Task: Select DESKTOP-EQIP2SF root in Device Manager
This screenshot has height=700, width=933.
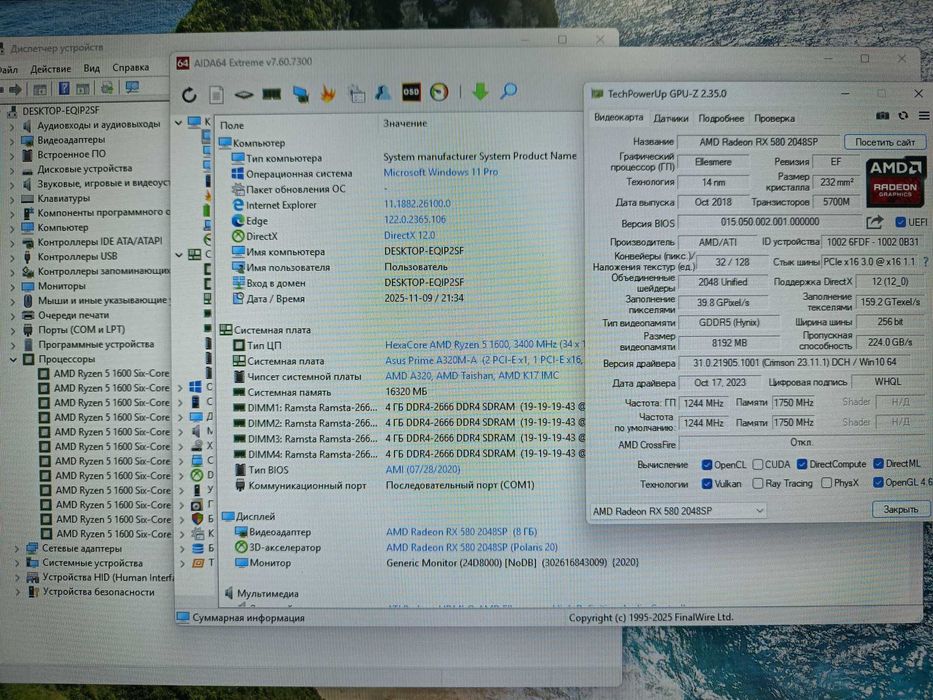Action: tap(61, 111)
